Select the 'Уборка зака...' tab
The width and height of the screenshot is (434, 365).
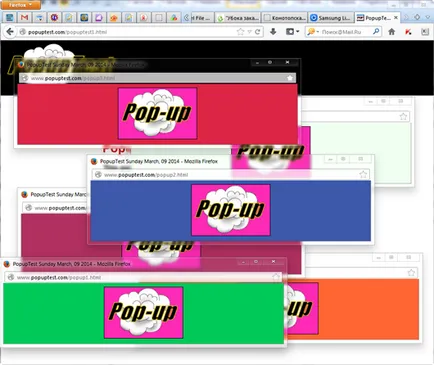[x=238, y=18]
